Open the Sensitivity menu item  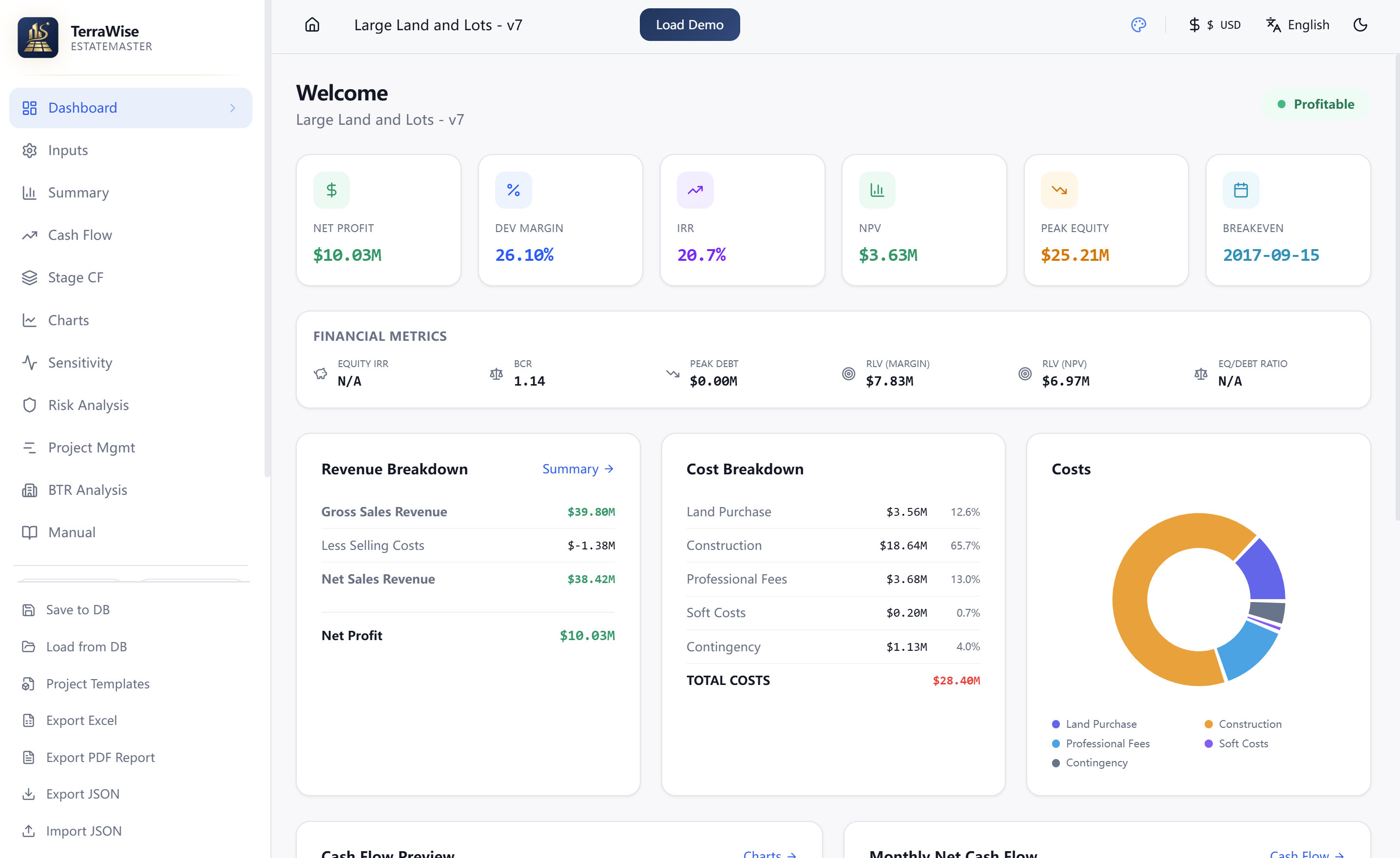pyautogui.click(x=80, y=362)
